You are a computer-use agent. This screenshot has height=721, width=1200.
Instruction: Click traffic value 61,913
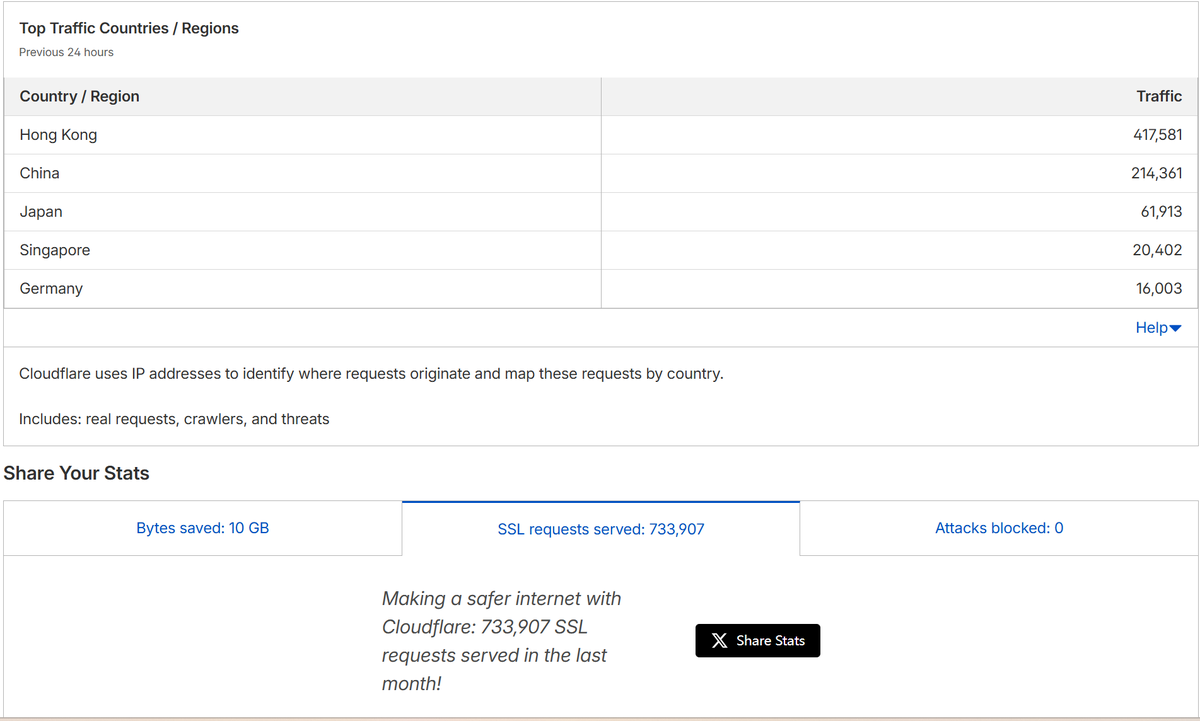[x=1161, y=212]
